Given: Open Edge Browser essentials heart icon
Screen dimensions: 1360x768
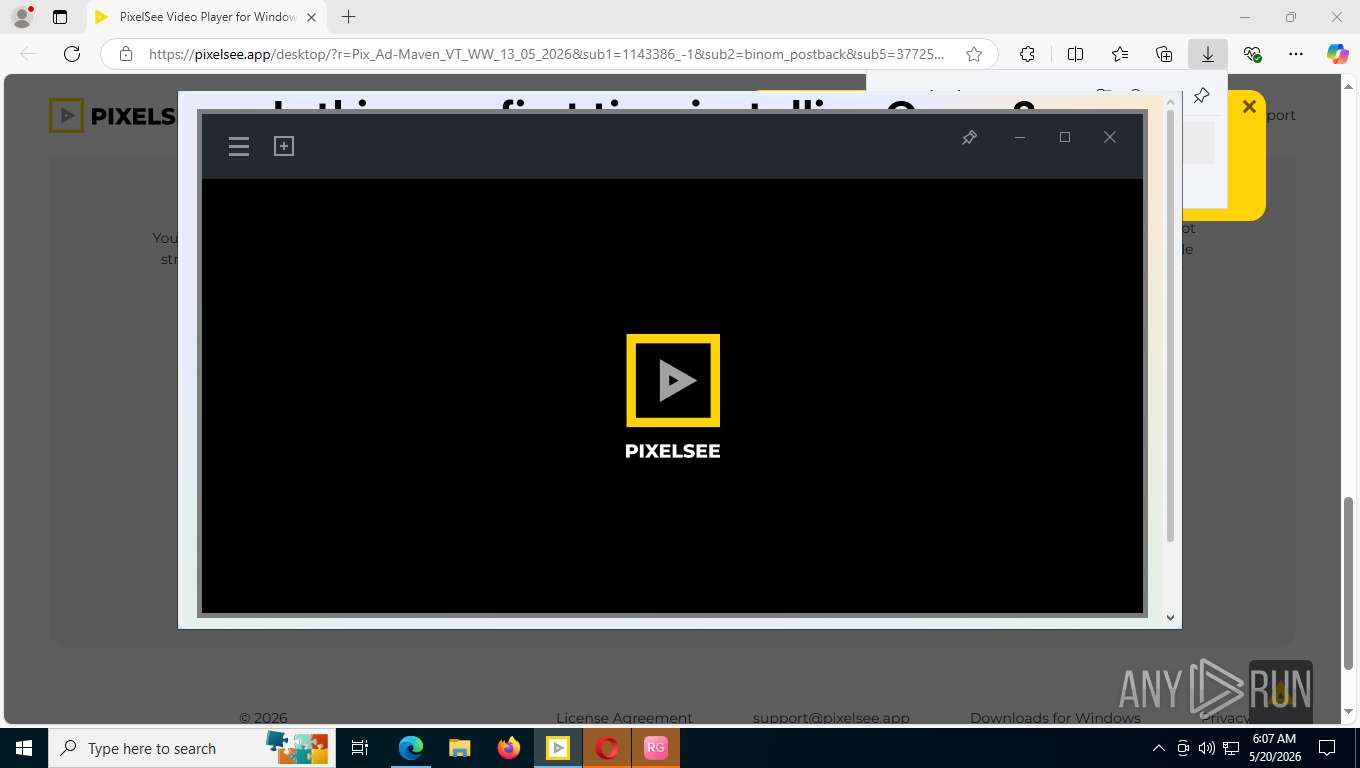Looking at the screenshot, I should (x=1252, y=54).
